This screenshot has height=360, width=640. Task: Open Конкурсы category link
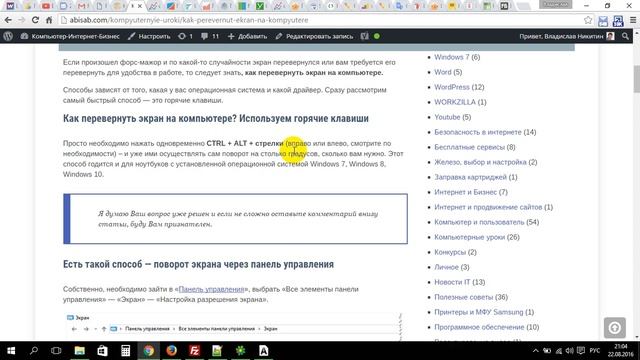pos(450,252)
